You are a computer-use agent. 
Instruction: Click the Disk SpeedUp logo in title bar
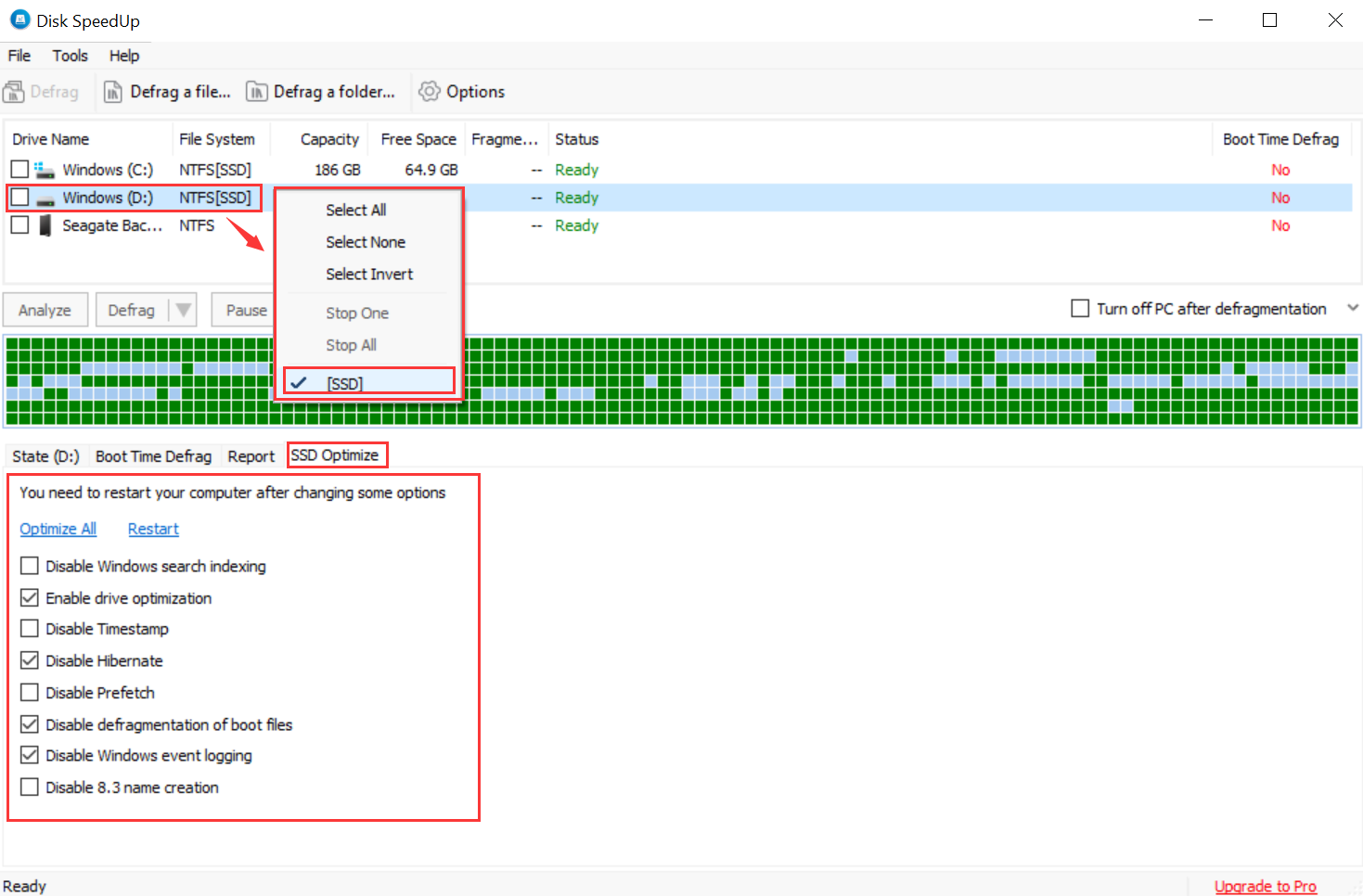point(19,19)
